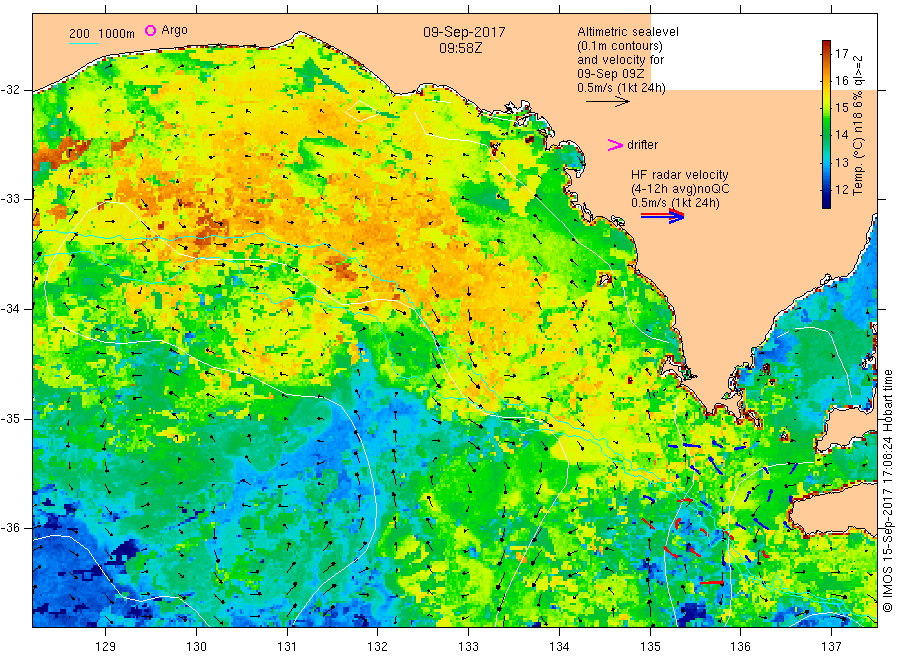900x660 pixels.
Task: Click the longitude label 131
Action: coord(287,646)
